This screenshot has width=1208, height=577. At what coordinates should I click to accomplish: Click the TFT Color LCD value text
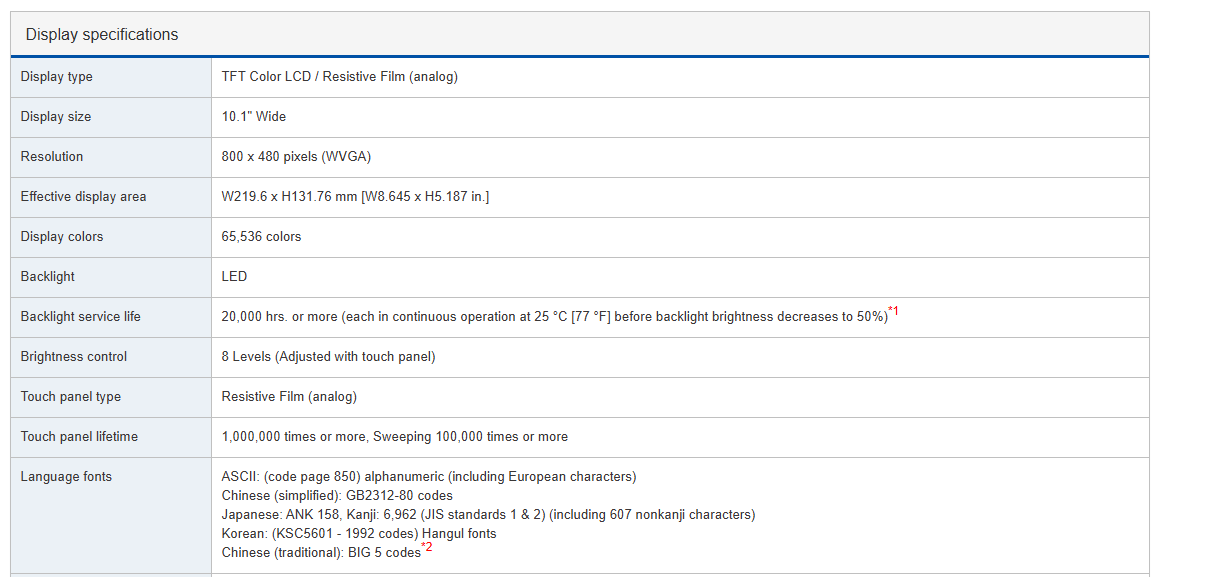point(339,77)
